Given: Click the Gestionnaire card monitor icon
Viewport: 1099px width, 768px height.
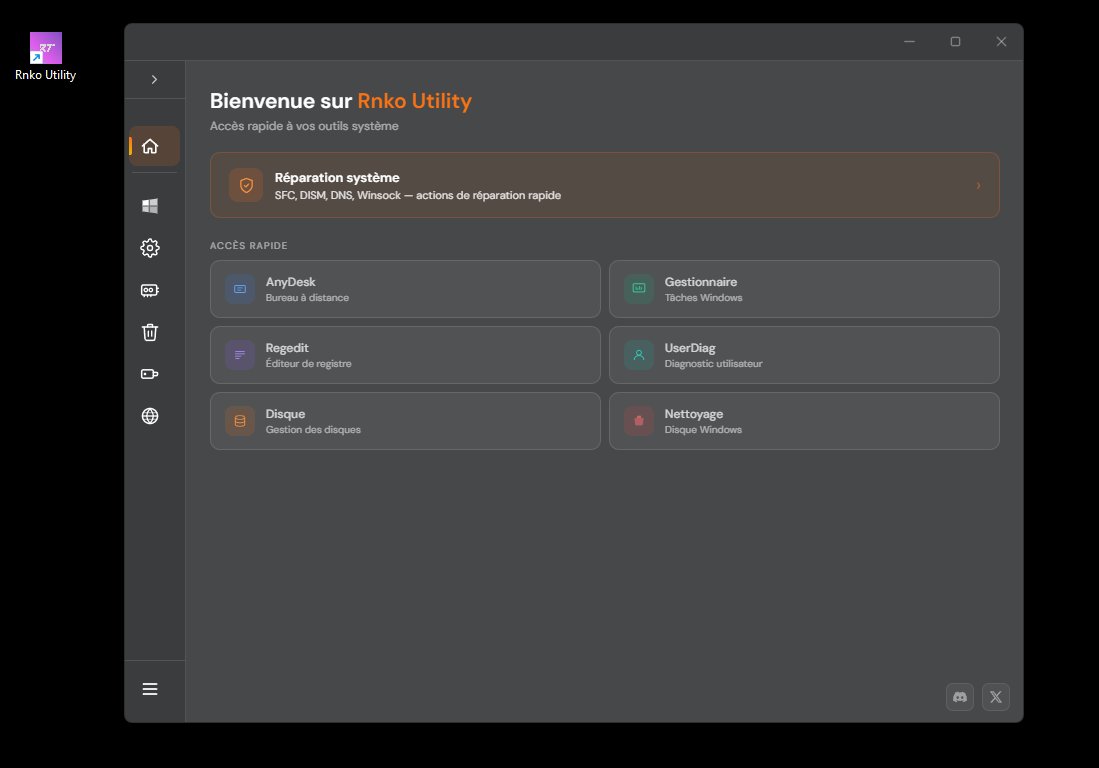Looking at the screenshot, I should click(x=639, y=289).
